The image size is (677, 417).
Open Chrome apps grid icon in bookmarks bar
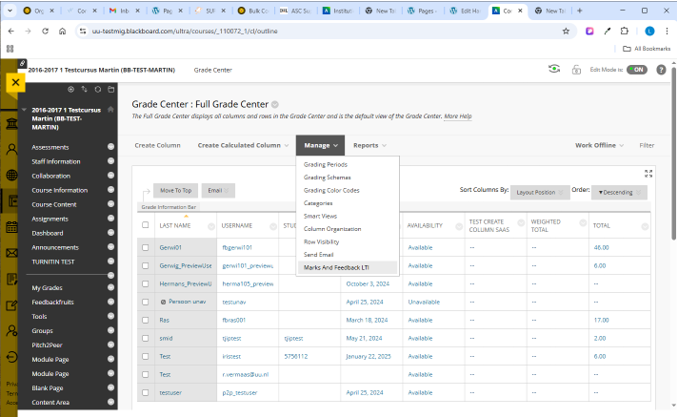click(x=10, y=49)
